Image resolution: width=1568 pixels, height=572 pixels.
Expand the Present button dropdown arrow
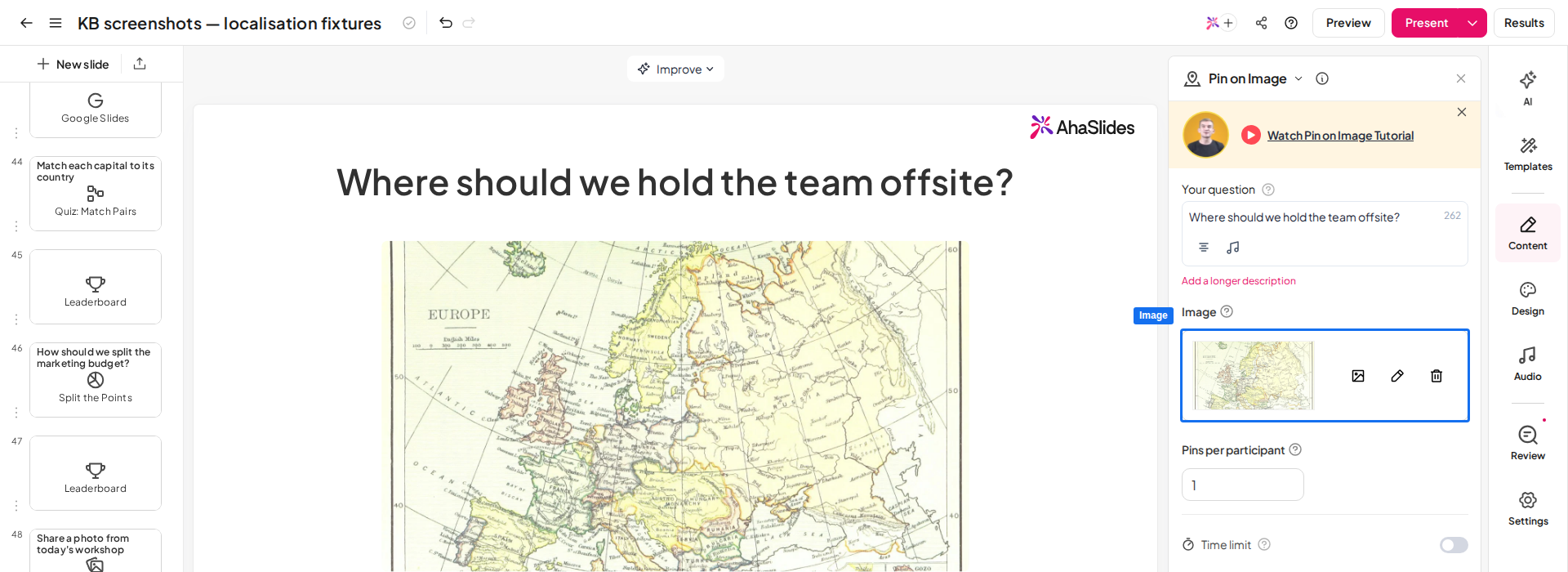pyautogui.click(x=1472, y=23)
